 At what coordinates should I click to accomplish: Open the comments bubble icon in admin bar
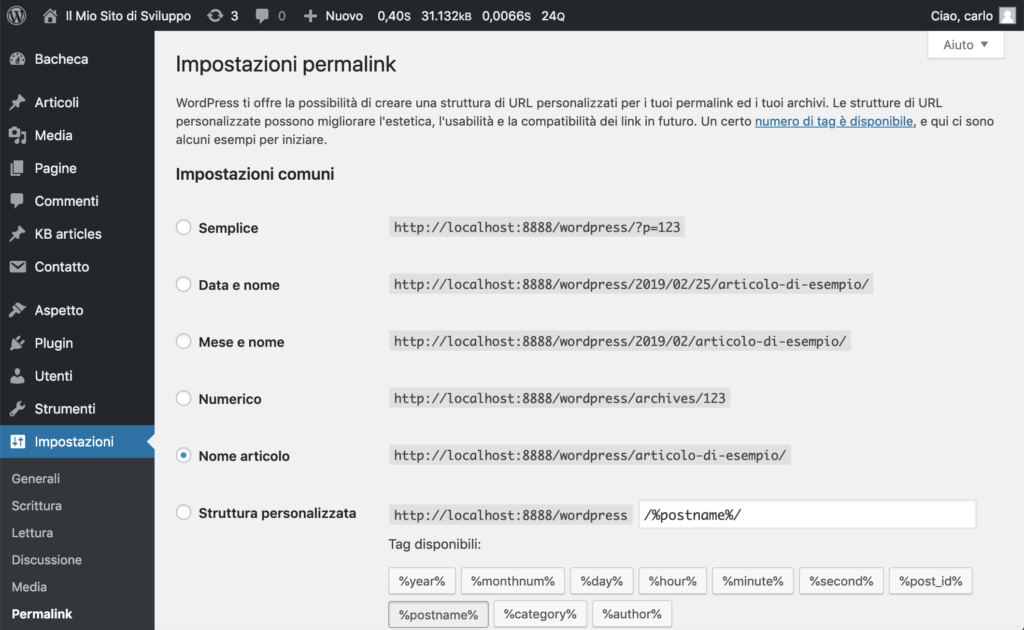(x=262, y=16)
